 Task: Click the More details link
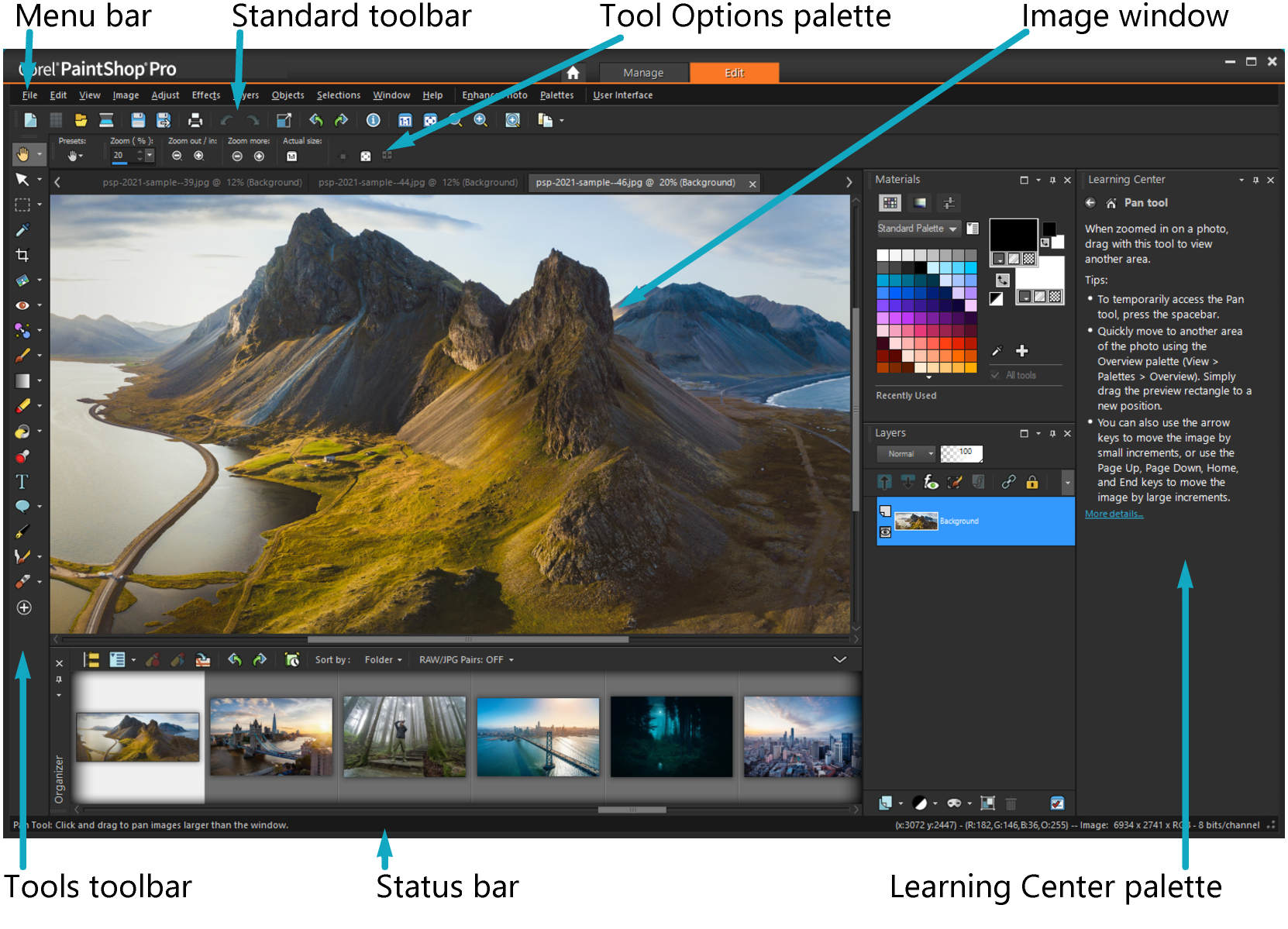click(1114, 514)
